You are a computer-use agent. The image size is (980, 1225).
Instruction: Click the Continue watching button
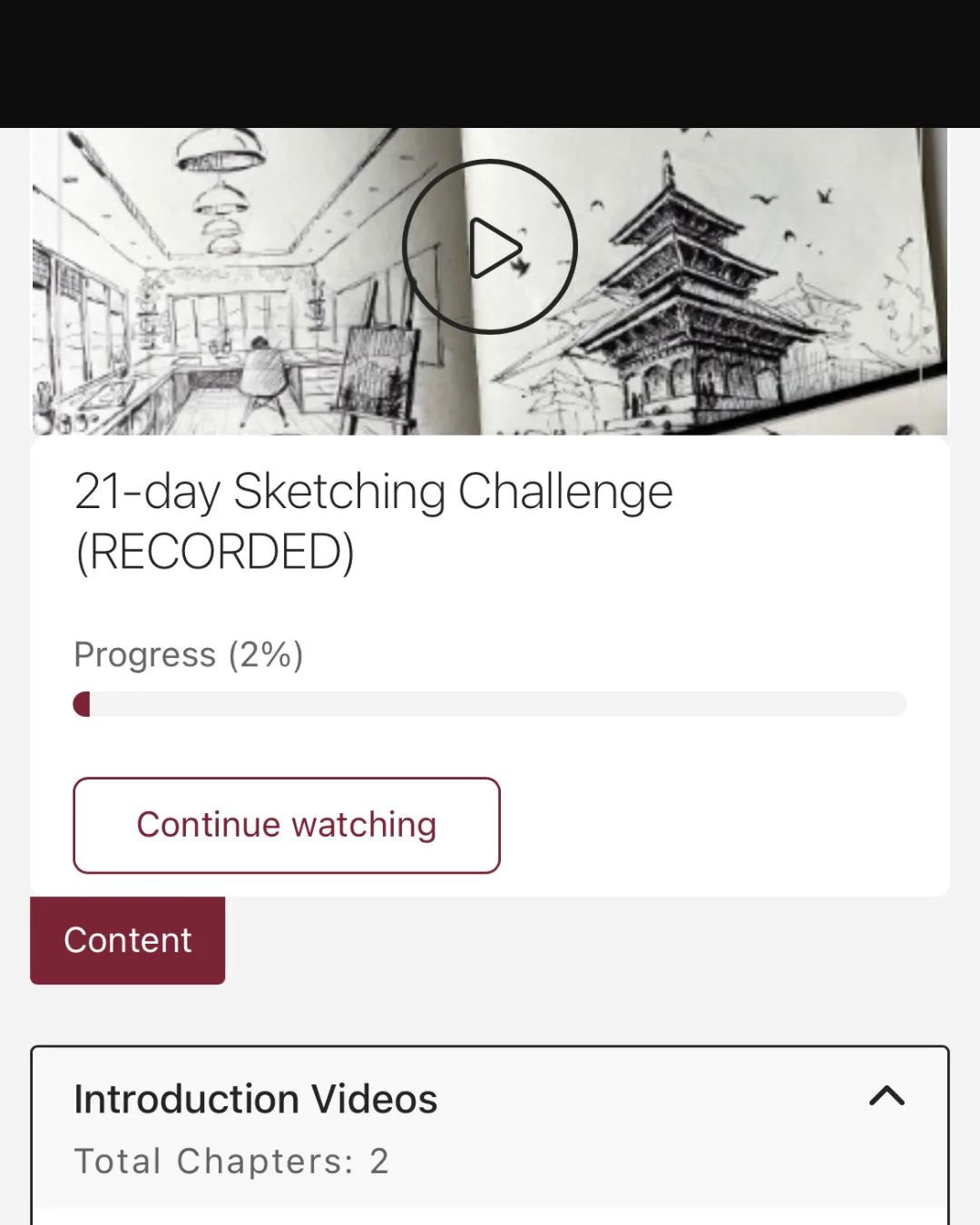(x=287, y=825)
